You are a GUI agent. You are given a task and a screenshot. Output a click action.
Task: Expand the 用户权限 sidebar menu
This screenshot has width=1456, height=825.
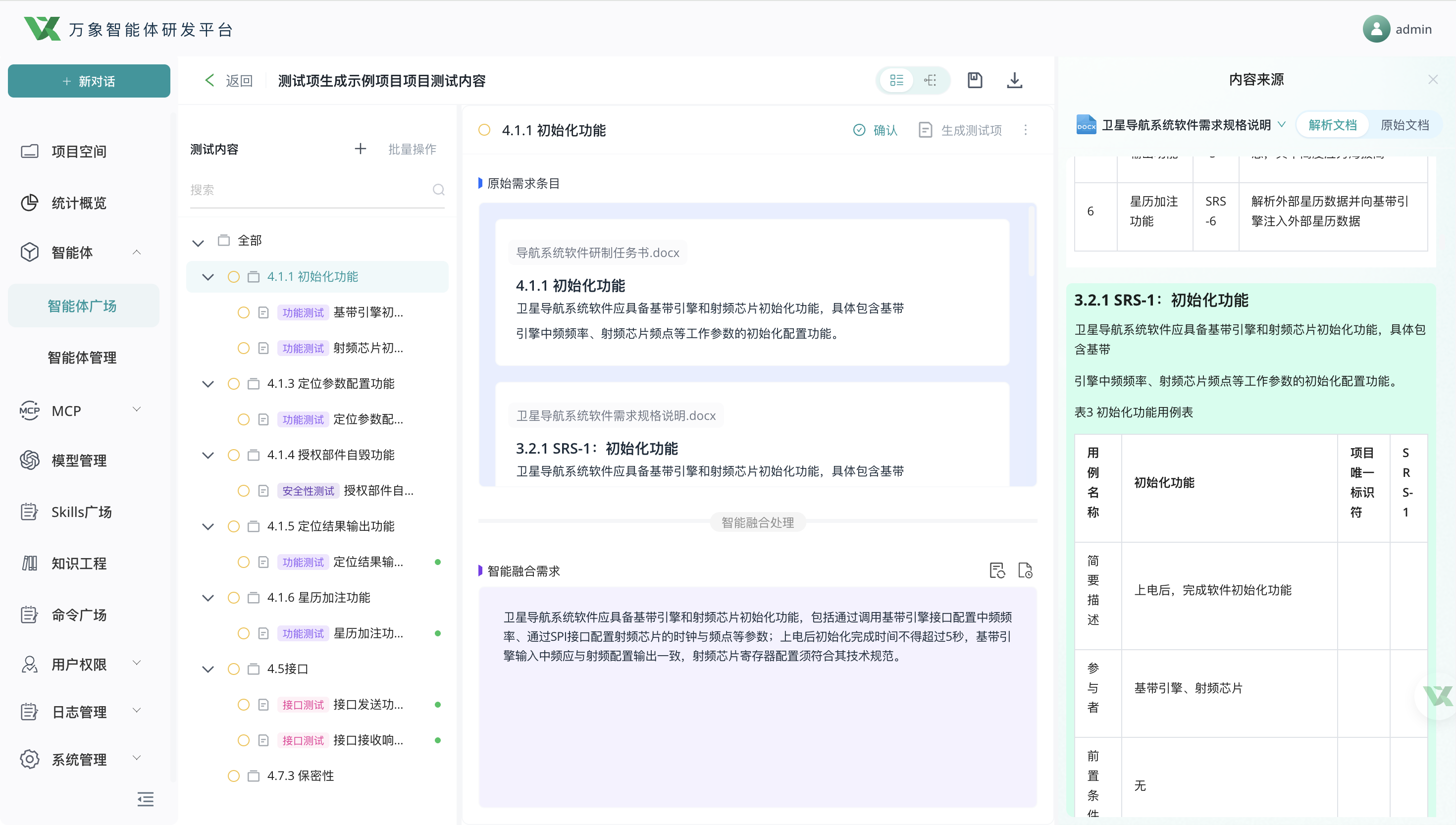[137, 663]
